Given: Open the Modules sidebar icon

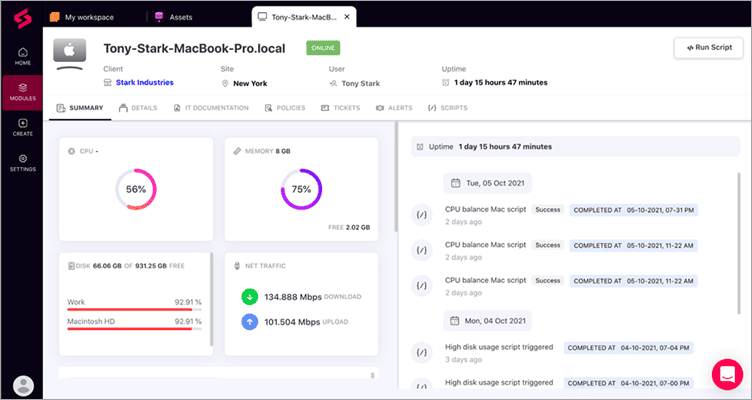Looking at the screenshot, I should click(x=22, y=91).
